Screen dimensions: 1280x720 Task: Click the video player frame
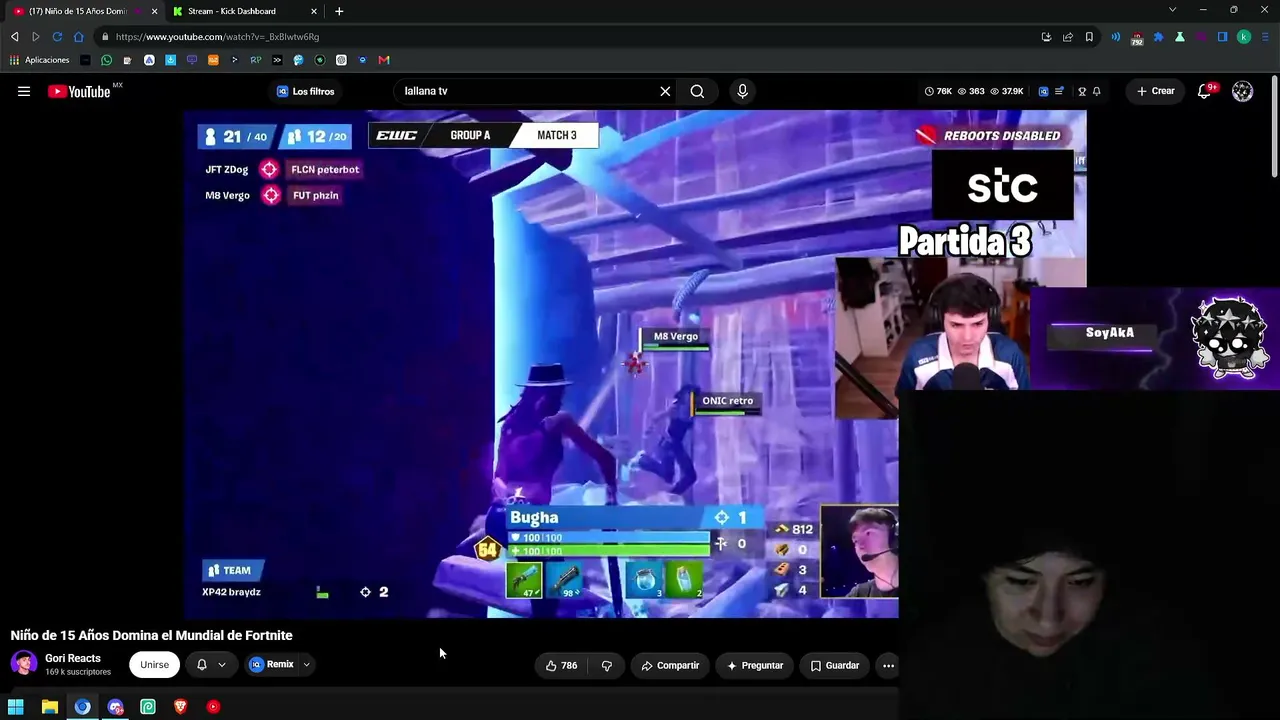point(635,364)
